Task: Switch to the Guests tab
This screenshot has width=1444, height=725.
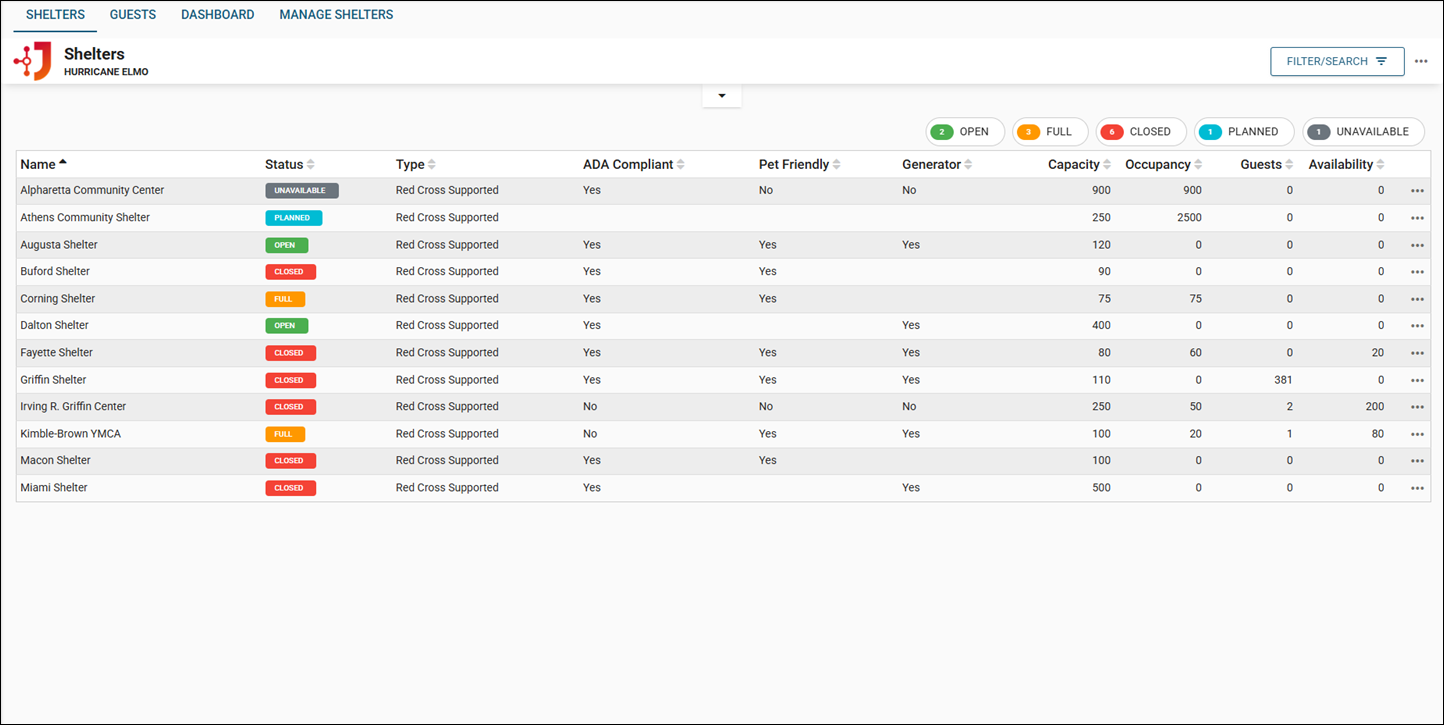Action: click(133, 15)
